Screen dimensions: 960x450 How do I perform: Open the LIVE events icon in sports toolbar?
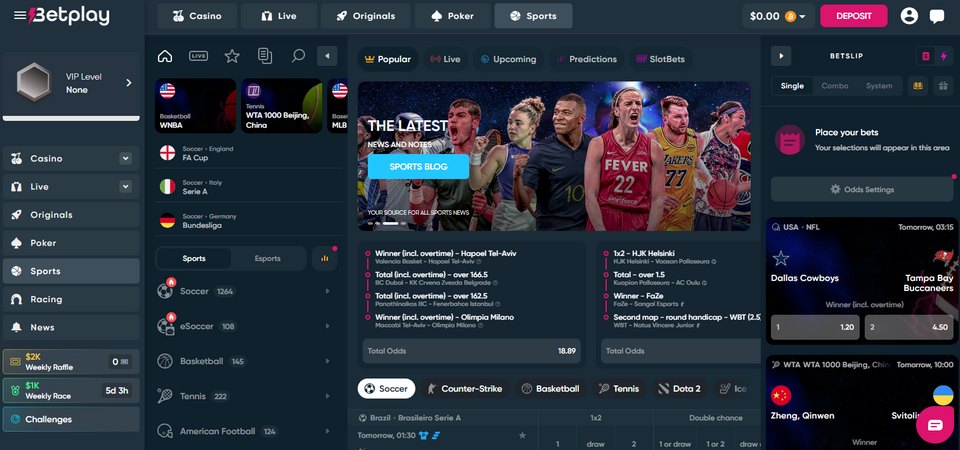(198, 56)
